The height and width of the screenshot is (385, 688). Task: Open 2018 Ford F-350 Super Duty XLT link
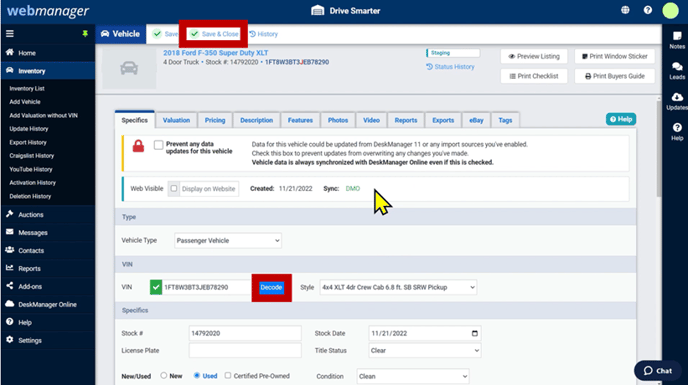(215, 53)
